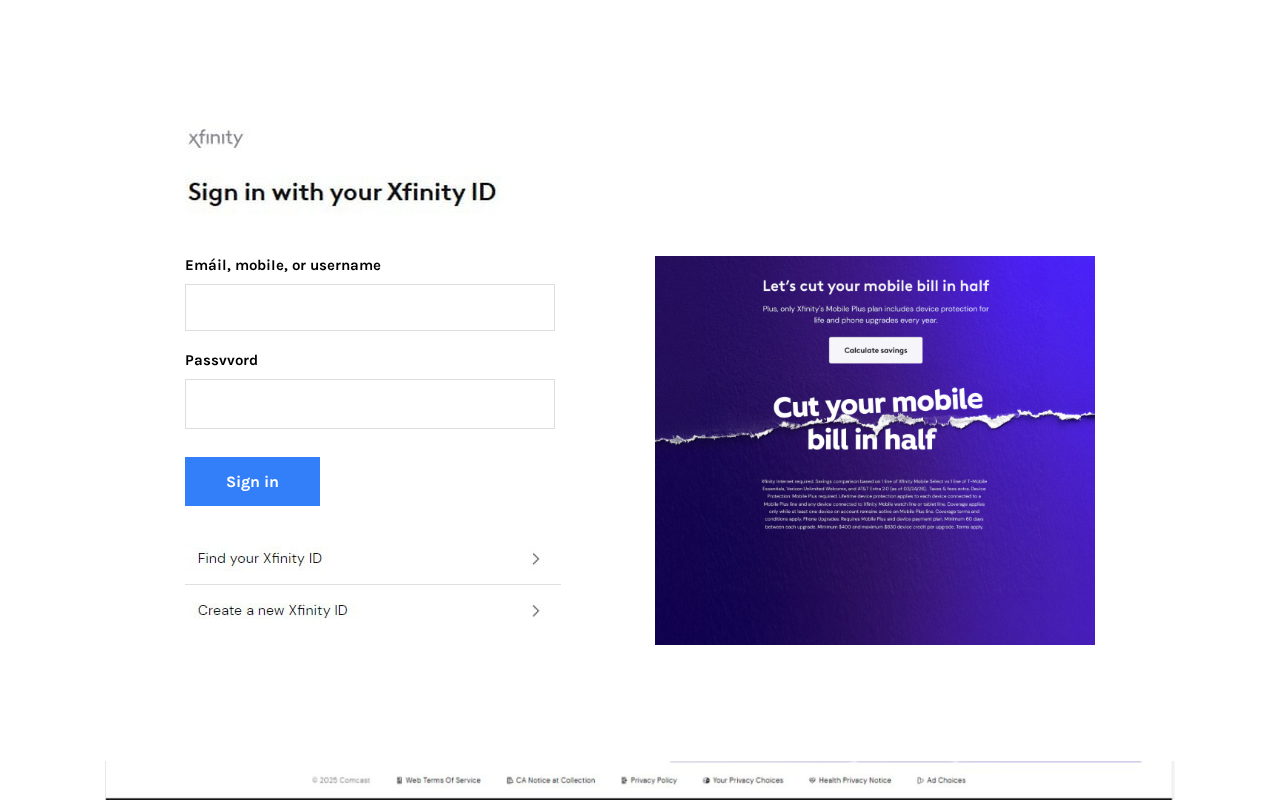Click the Calculate savings button
This screenshot has height=800, width=1280.
(x=876, y=350)
